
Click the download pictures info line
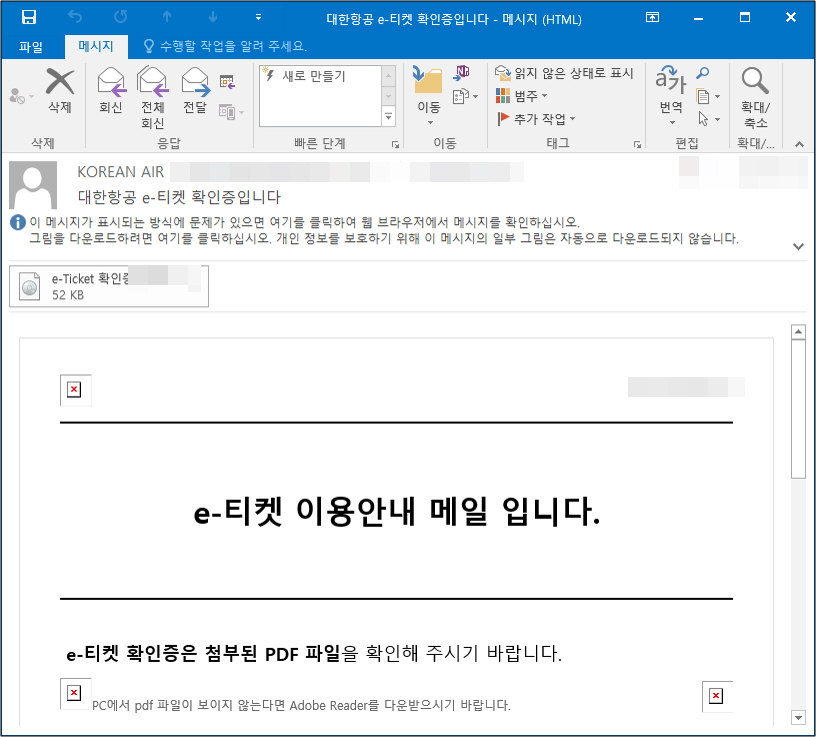pyautogui.click(x=384, y=238)
